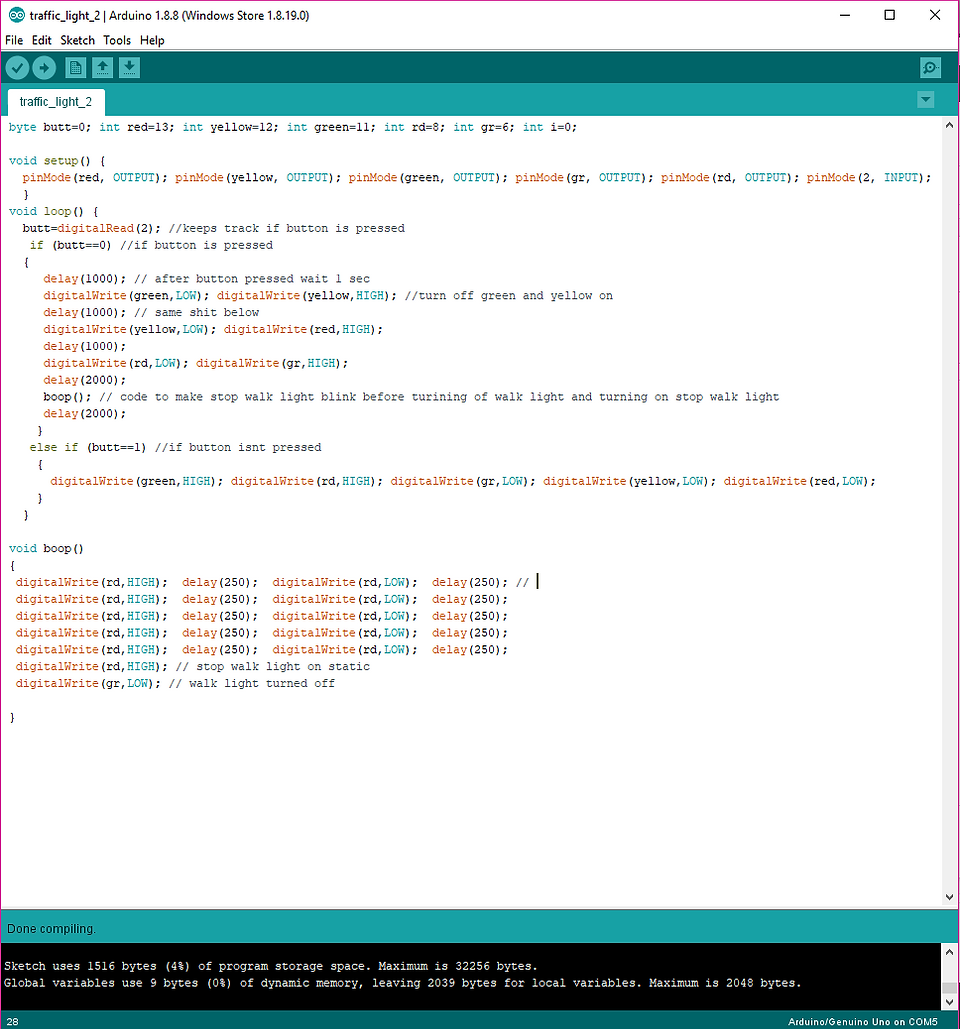Click the 'void boop()' definition
960x1029 pixels.
click(x=46, y=549)
